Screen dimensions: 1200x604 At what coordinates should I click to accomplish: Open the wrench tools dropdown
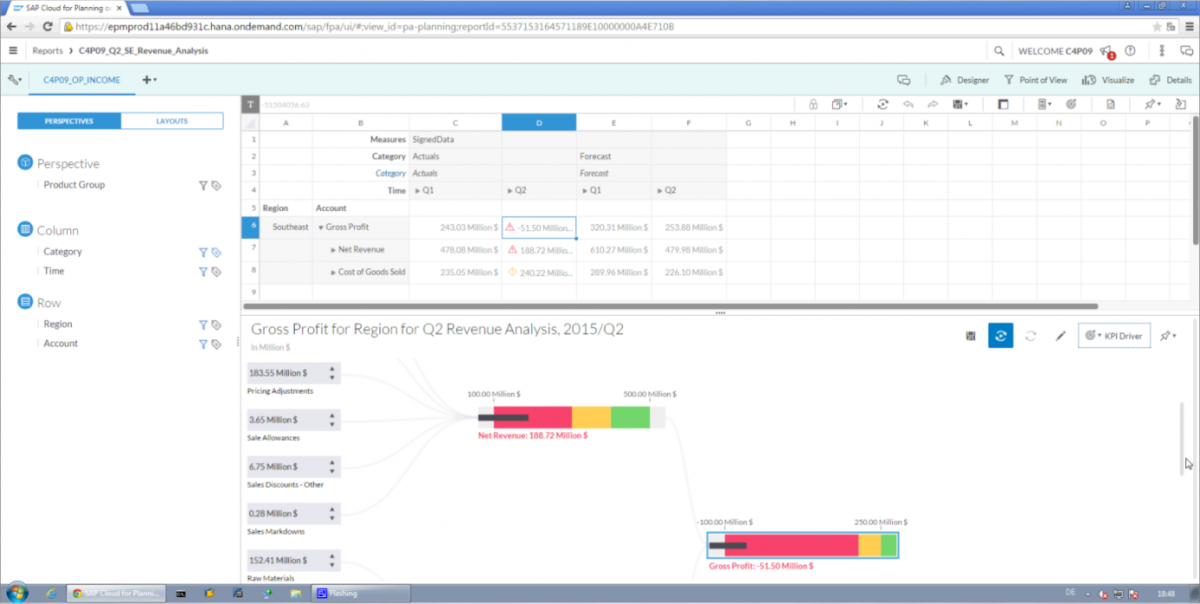[x=14, y=80]
